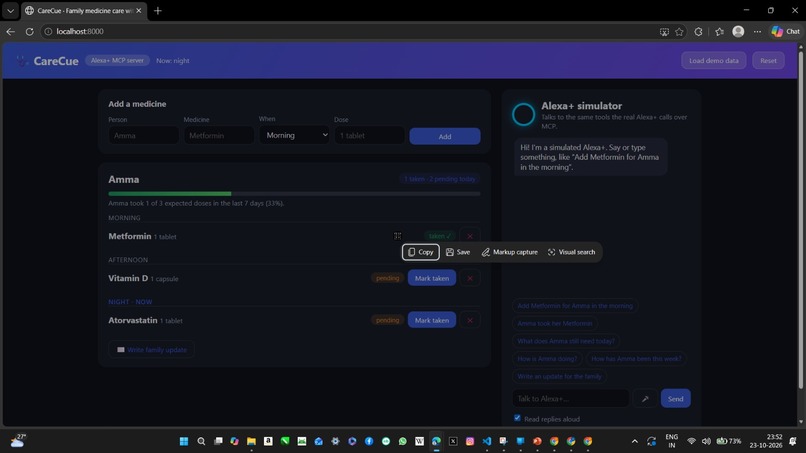Open the When dropdown showing Morning
The width and height of the screenshot is (806, 453).
click(294, 135)
